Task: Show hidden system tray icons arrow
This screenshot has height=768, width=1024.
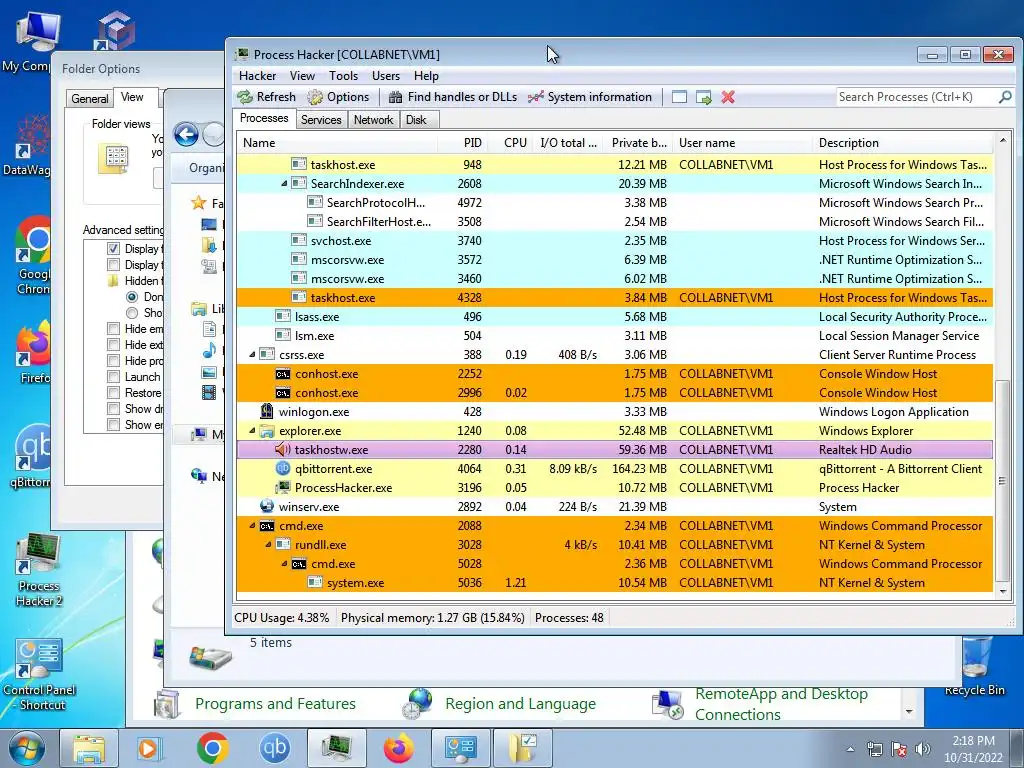Action: (x=850, y=750)
